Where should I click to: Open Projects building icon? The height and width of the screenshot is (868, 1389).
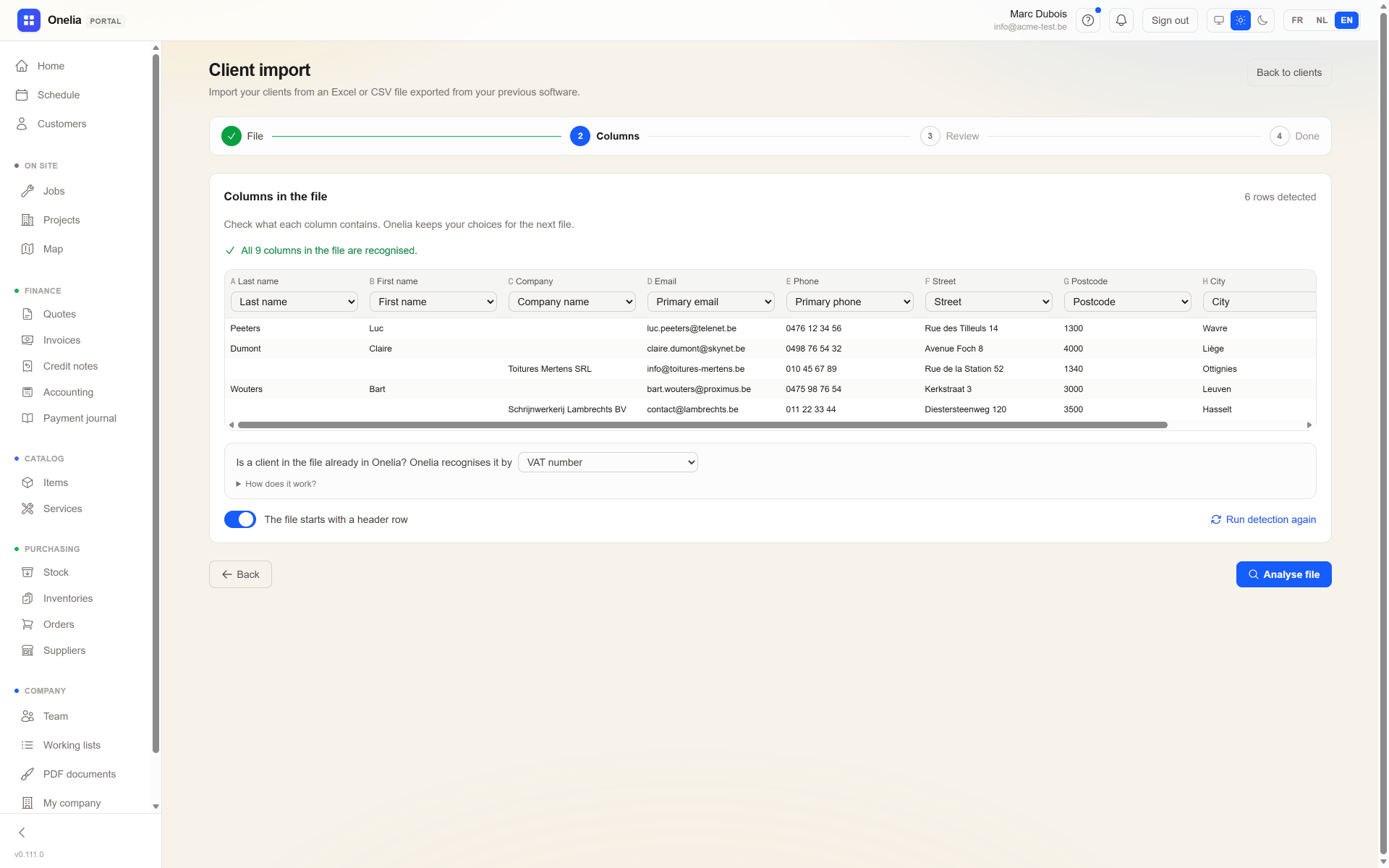27,220
